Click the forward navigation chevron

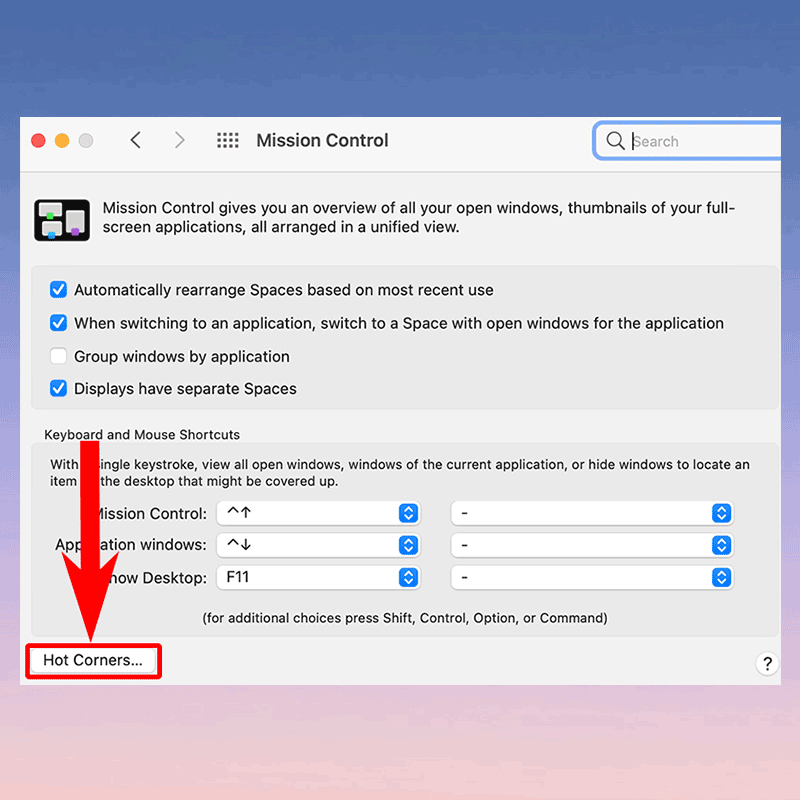[180, 140]
